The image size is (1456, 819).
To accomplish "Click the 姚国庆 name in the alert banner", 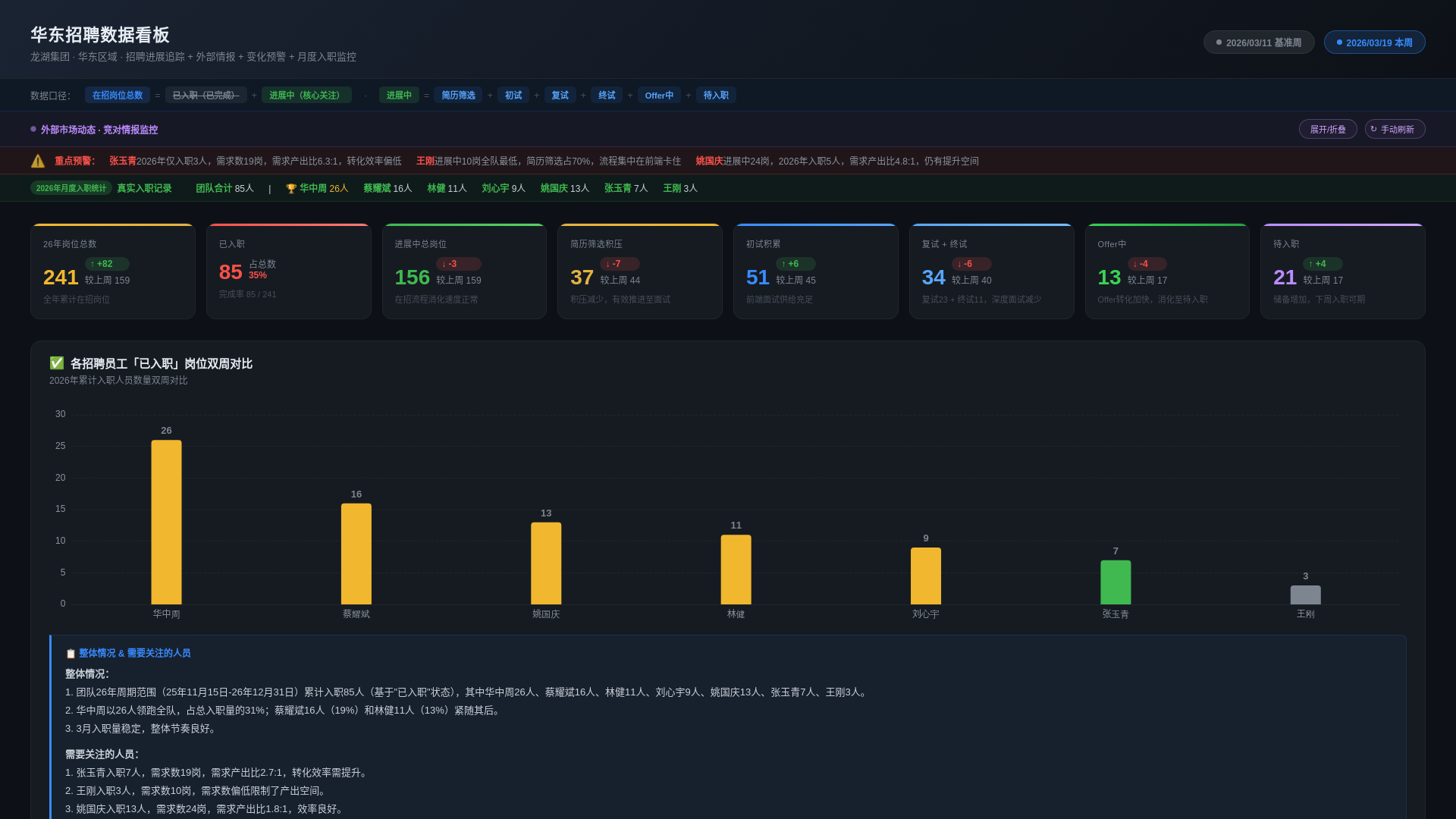I will [709, 162].
